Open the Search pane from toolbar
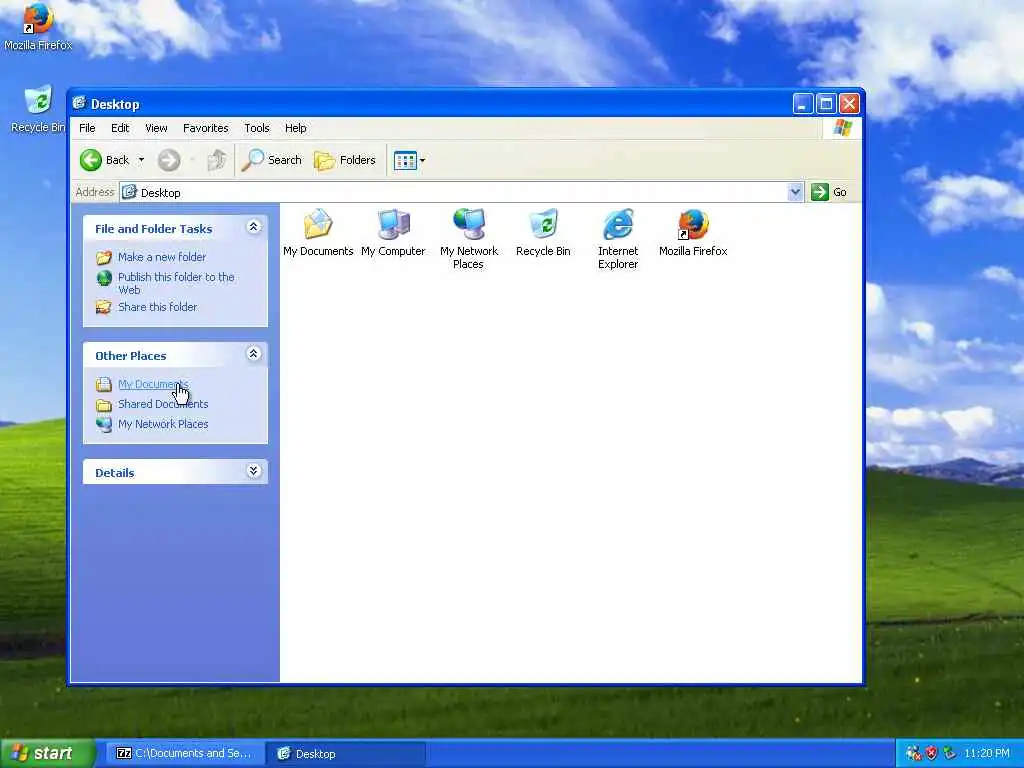Viewport: 1024px width, 768px height. tap(272, 160)
